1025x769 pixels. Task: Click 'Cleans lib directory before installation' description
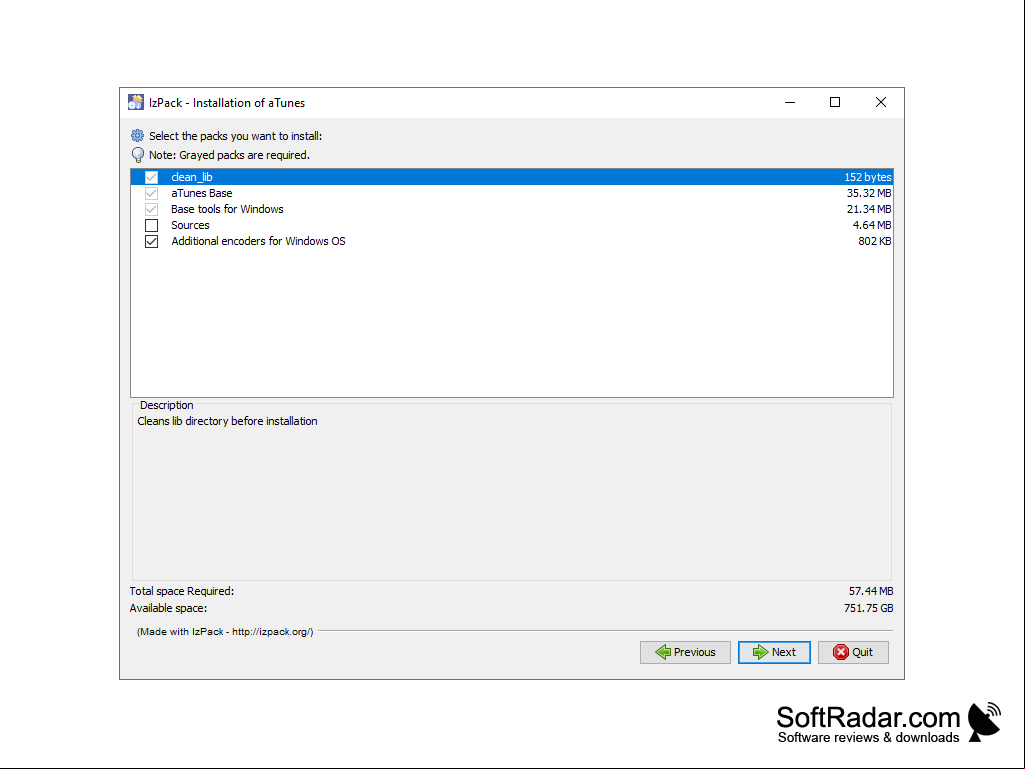click(x=227, y=421)
